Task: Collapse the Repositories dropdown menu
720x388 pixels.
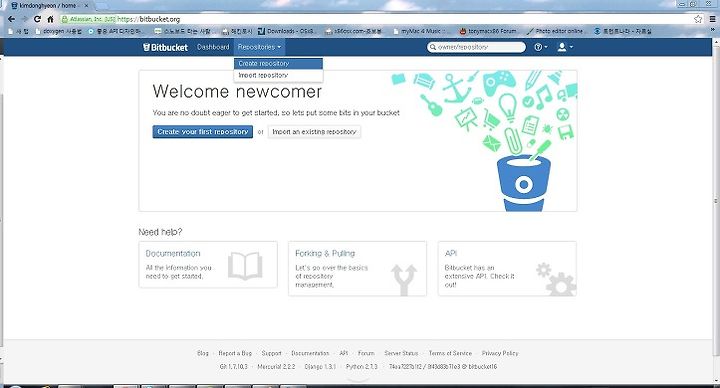Action: point(259,47)
